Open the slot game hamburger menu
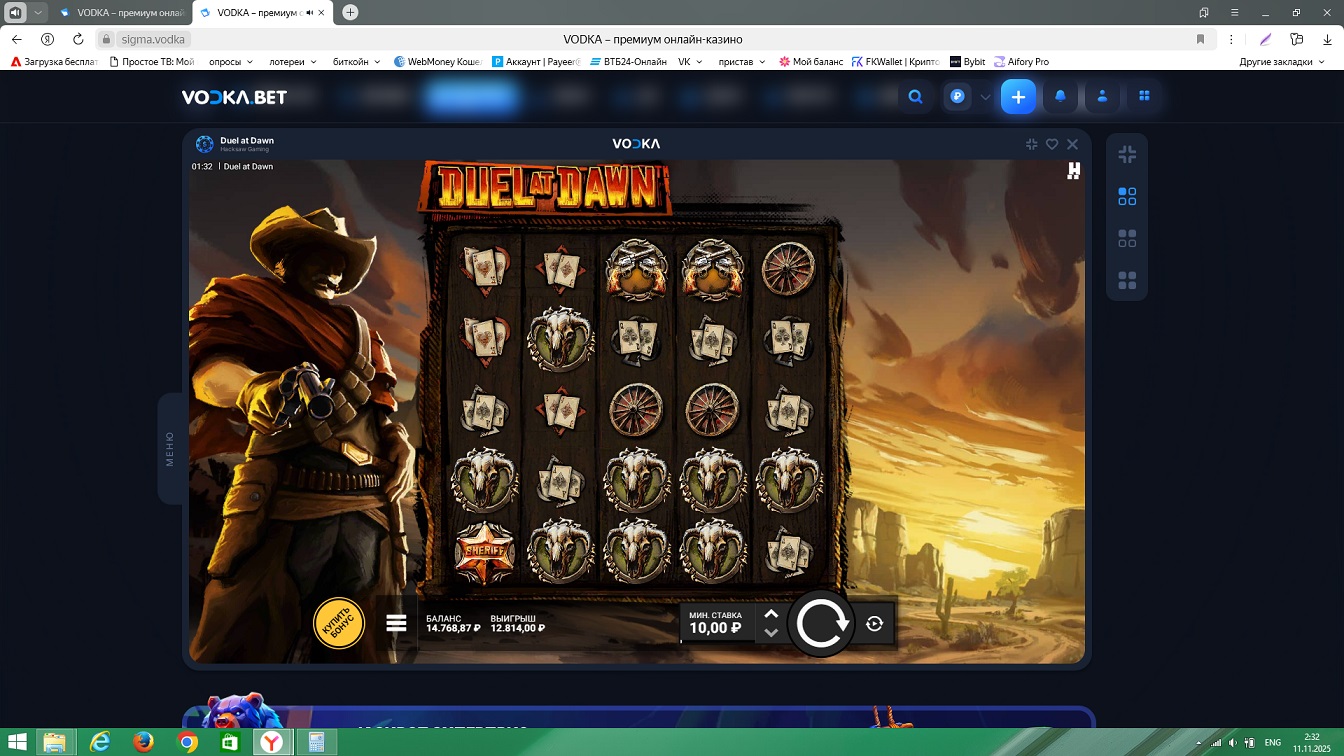1344x756 pixels. click(396, 623)
